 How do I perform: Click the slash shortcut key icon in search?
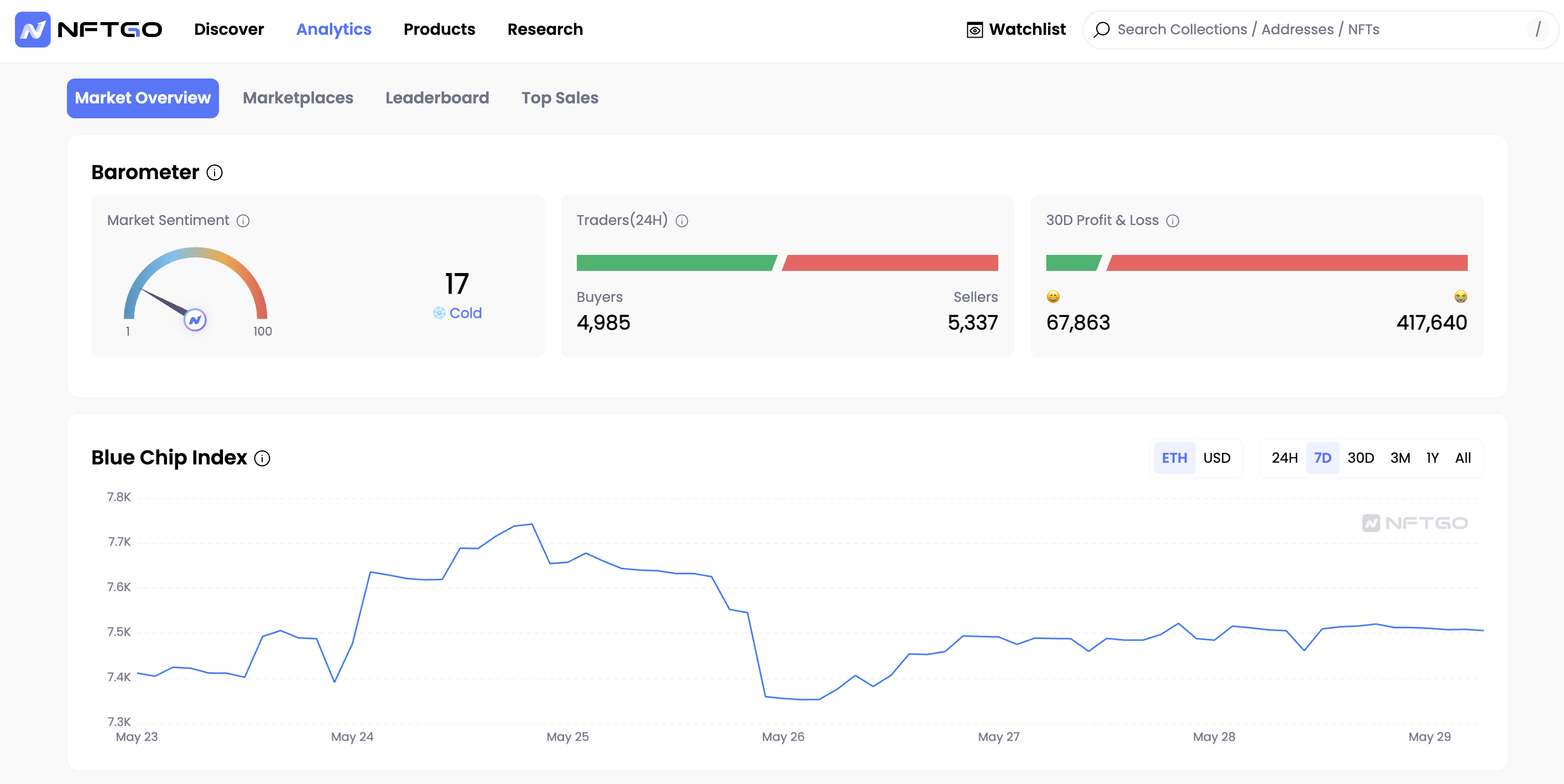tap(1537, 29)
